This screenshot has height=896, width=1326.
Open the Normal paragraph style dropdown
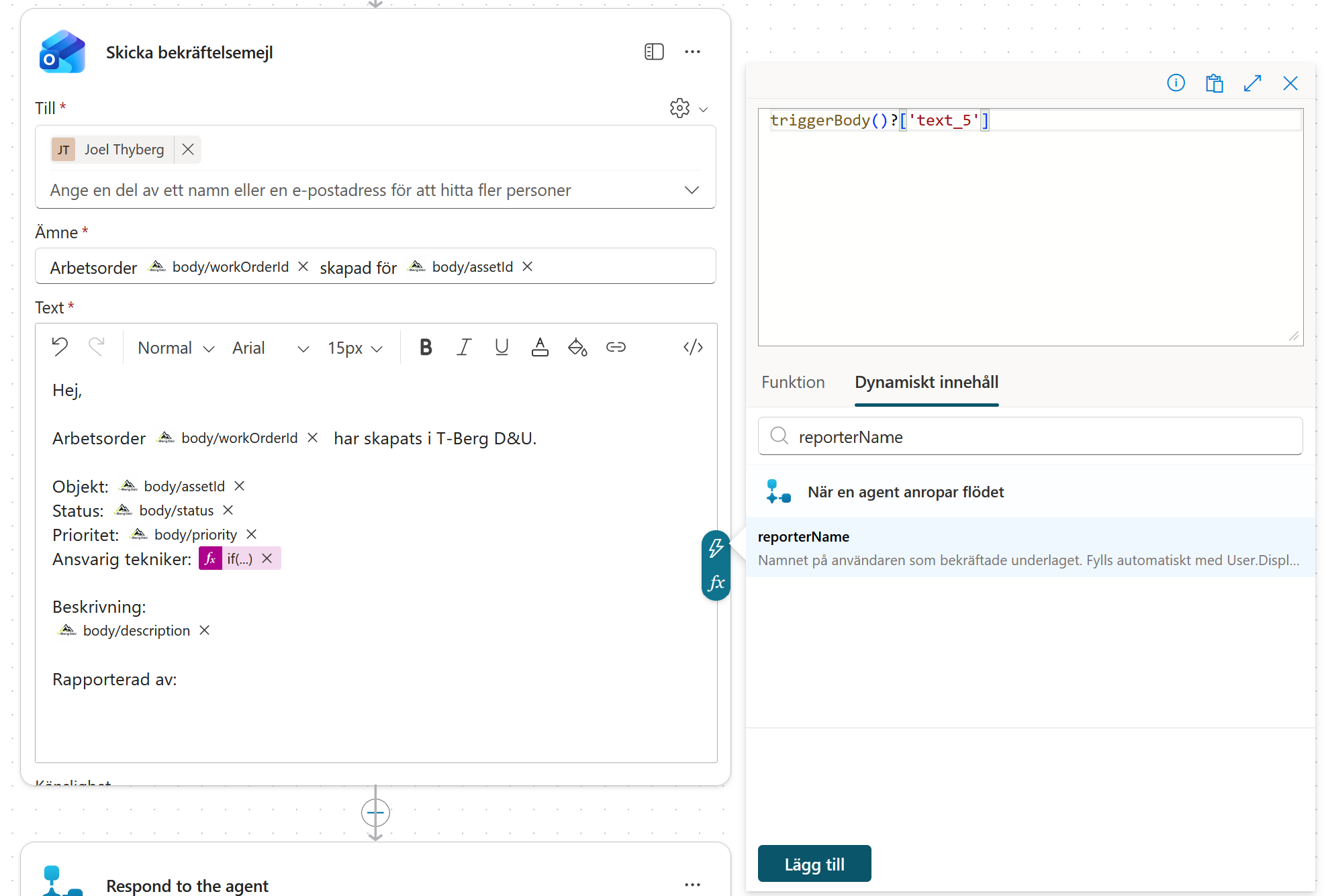175,348
